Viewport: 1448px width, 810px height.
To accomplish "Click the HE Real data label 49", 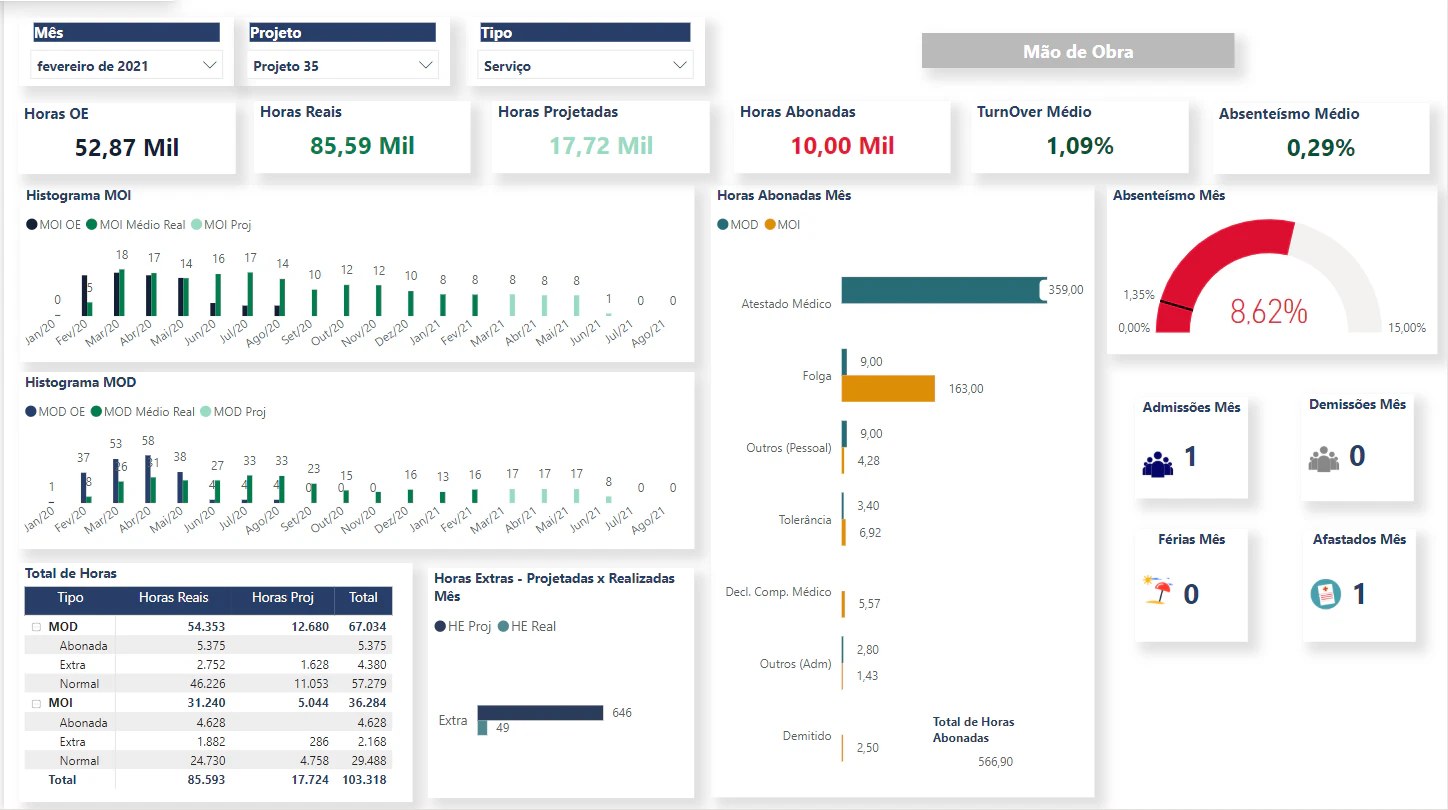I will tap(502, 728).
